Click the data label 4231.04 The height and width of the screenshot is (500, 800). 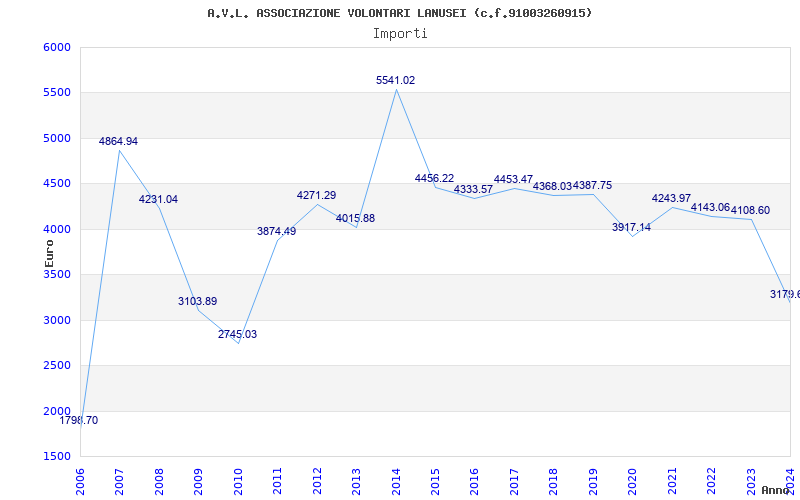(158, 199)
